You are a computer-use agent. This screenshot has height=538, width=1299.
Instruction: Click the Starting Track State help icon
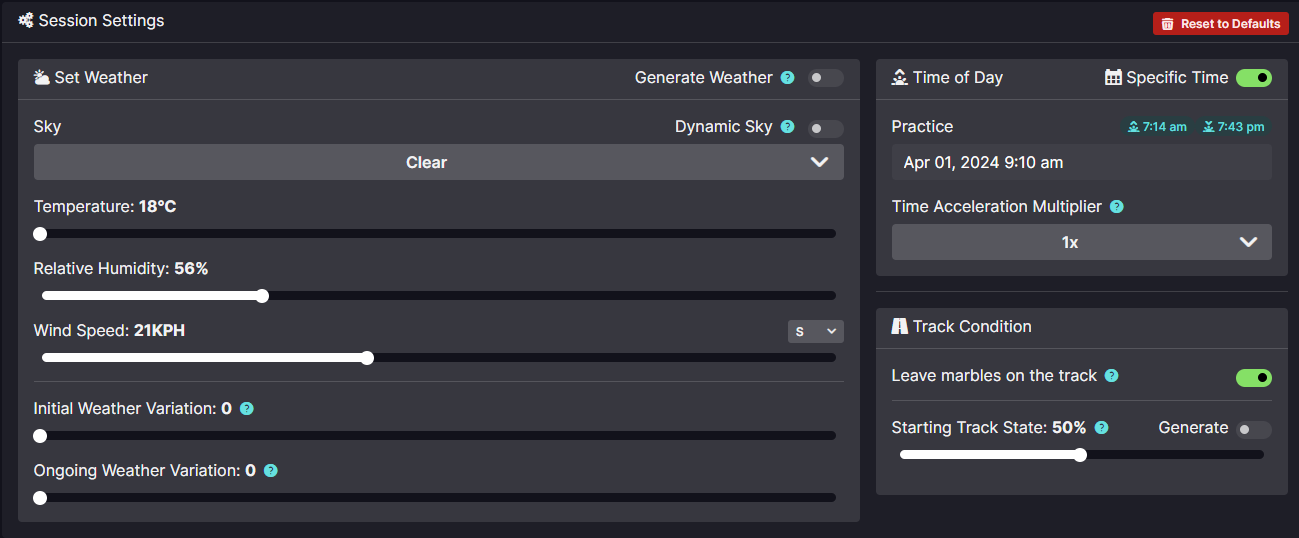pos(1102,428)
